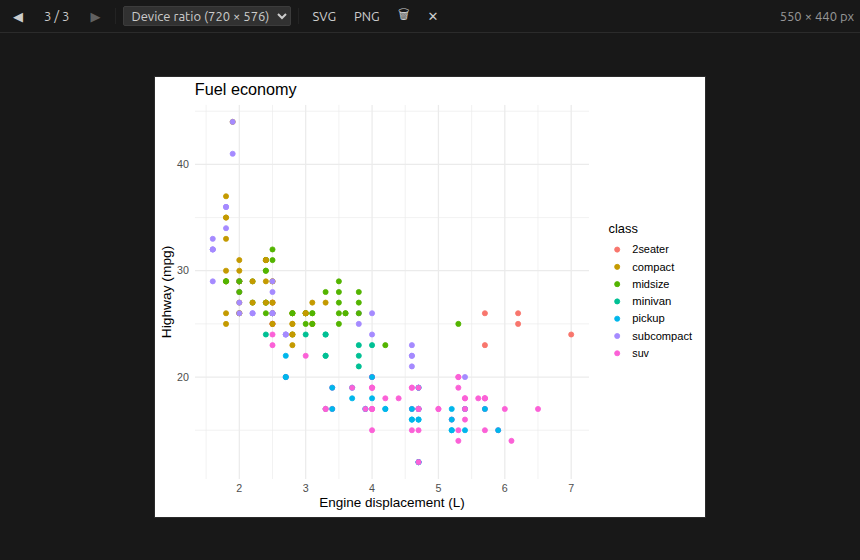Click the x-axis tick label 3
This screenshot has width=860, height=560.
click(x=305, y=488)
